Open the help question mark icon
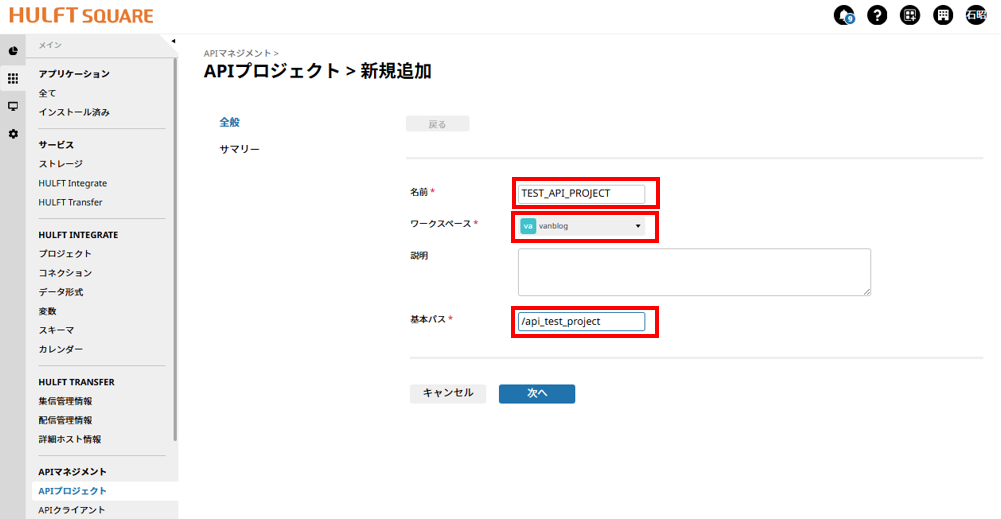The image size is (1001, 519). 877,15
